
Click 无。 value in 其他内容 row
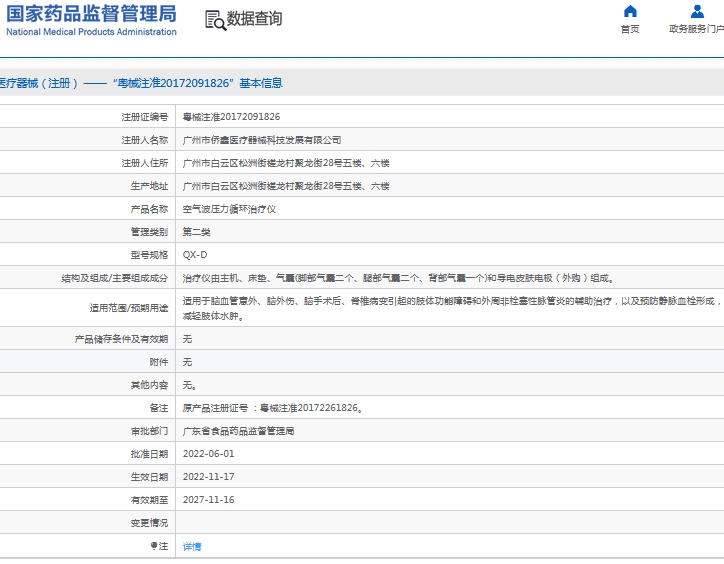coord(189,385)
